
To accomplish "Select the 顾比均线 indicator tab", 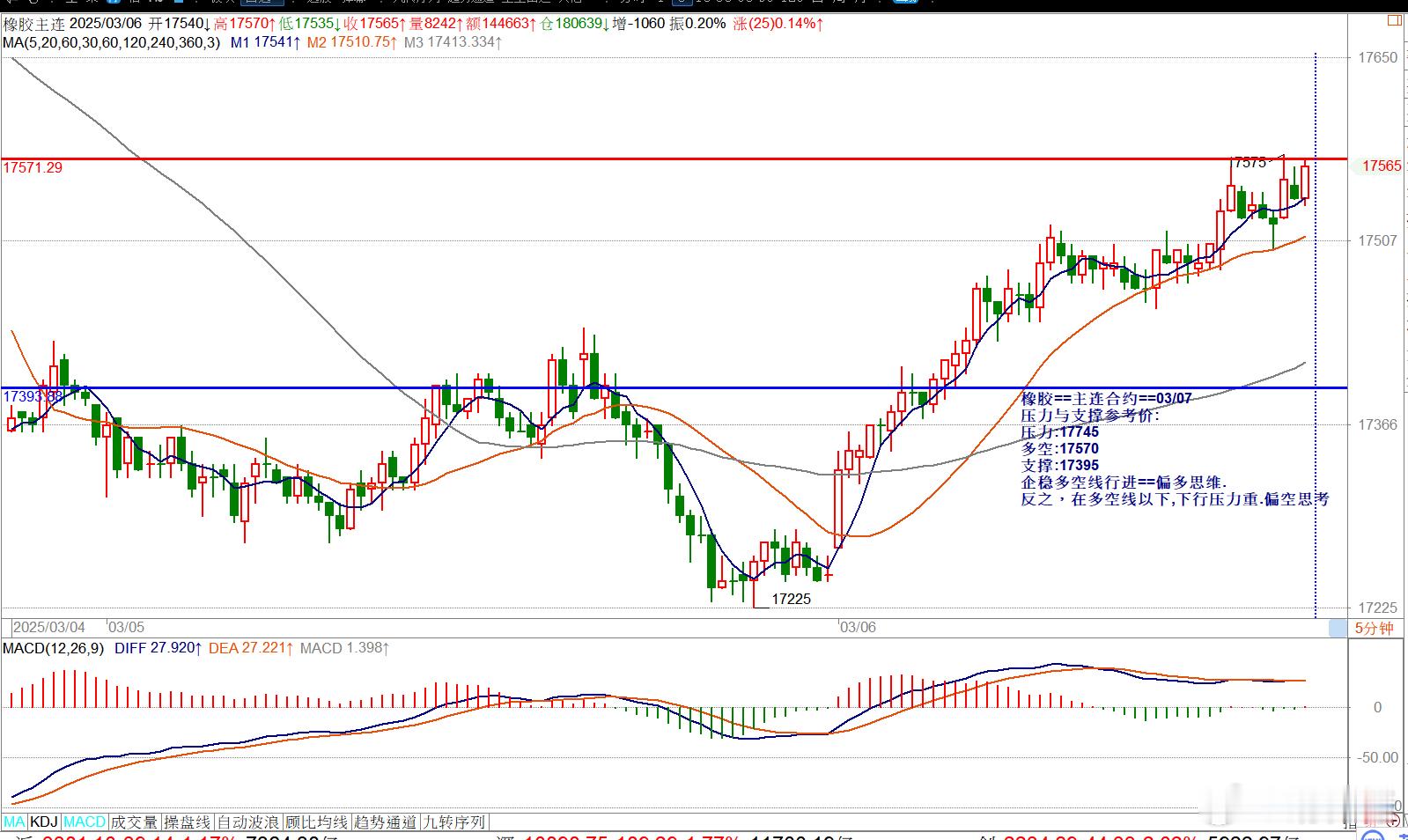I will click(316, 822).
